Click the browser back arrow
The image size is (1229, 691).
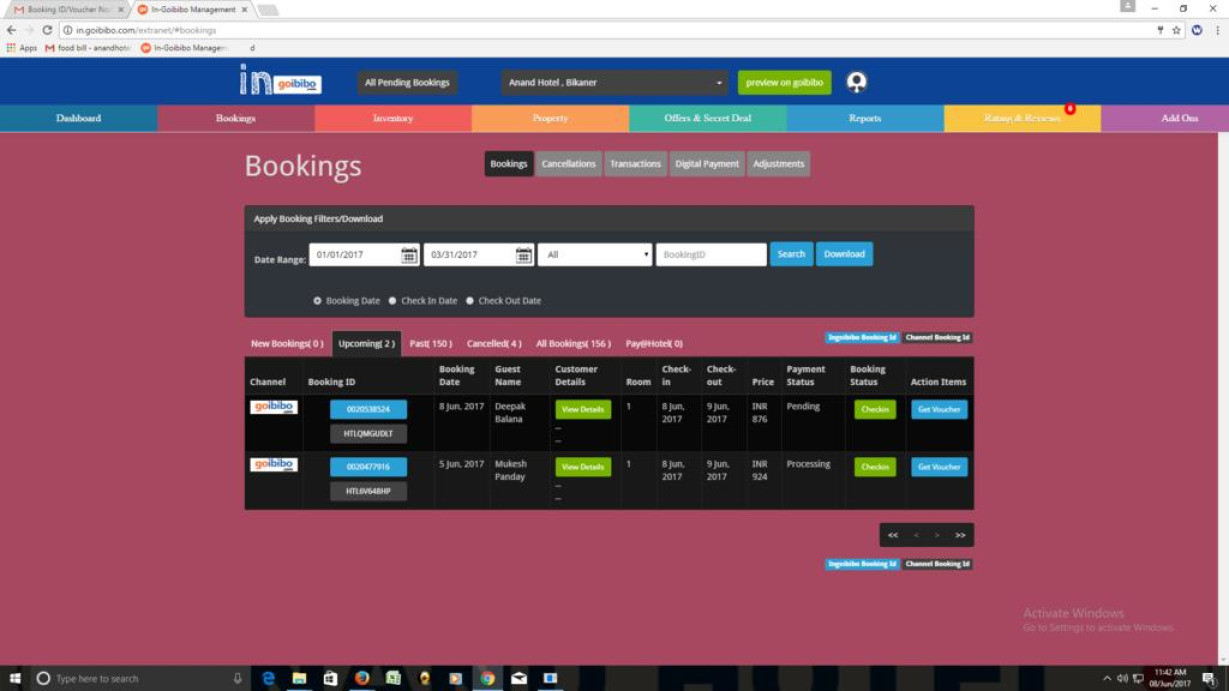pyautogui.click(x=11, y=30)
